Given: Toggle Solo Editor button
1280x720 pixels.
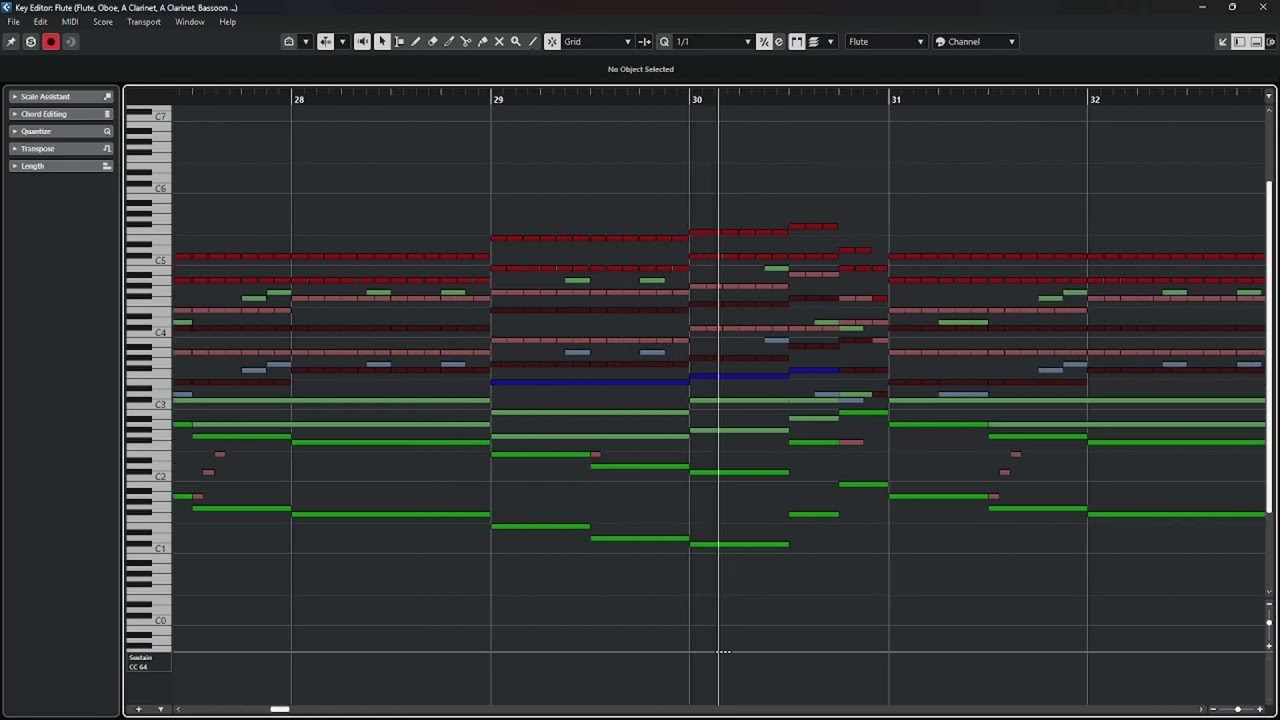Looking at the screenshot, I should pos(31,41).
